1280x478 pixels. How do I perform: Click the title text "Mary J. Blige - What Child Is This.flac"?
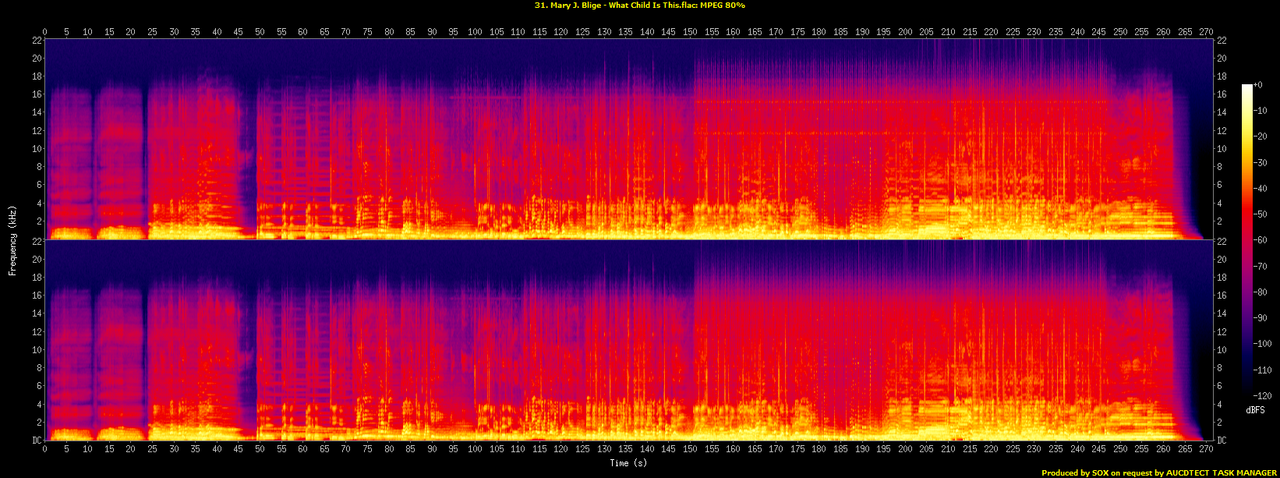click(x=622, y=6)
